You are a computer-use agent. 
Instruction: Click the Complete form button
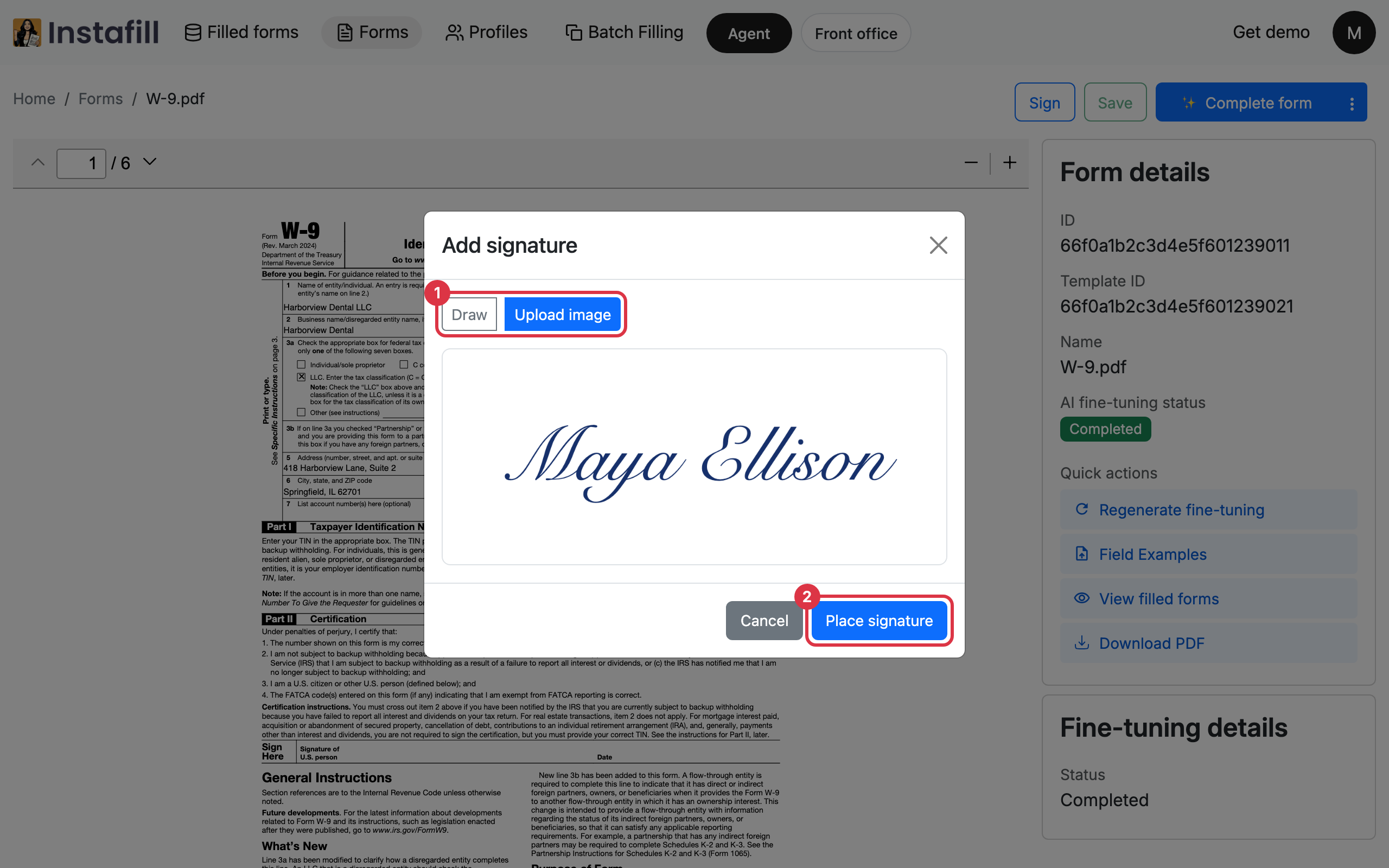pyautogui.click(x=1247, y=102)
